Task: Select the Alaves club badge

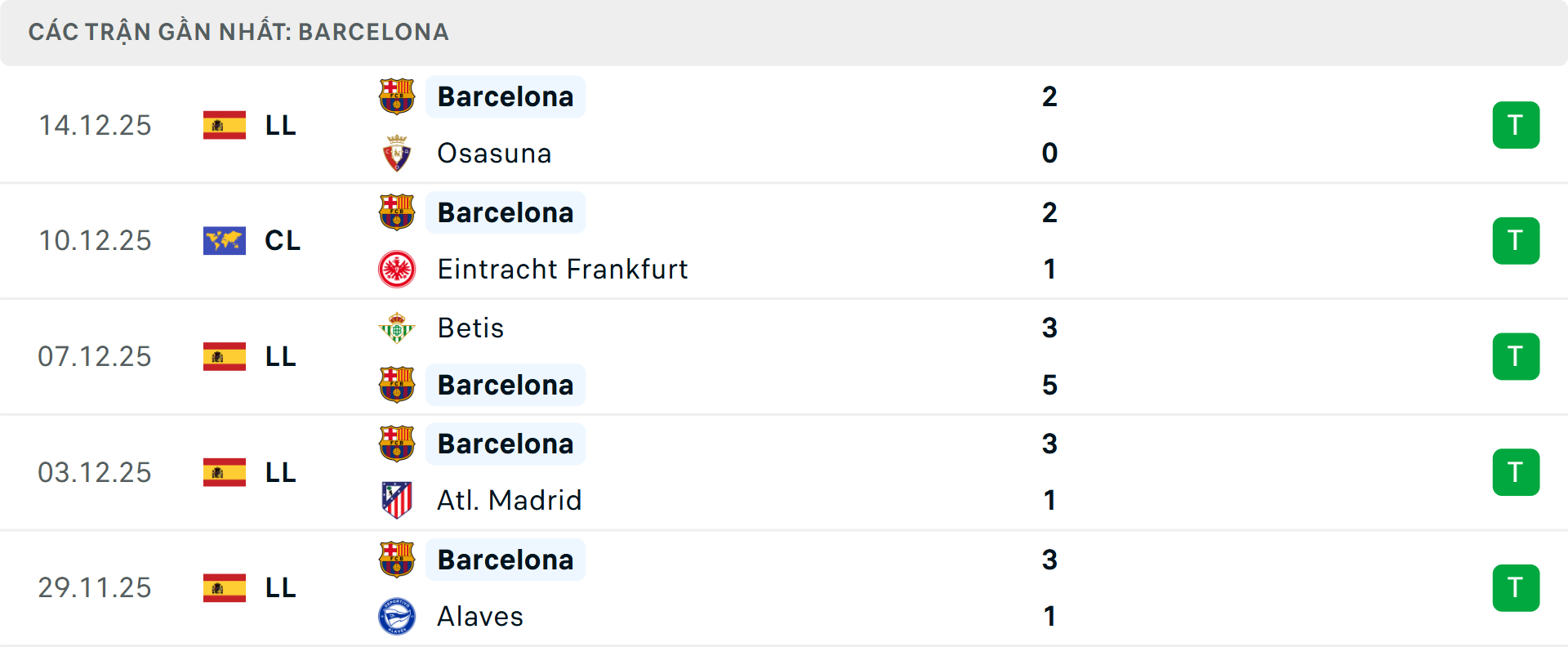Action: coord(397,617)
